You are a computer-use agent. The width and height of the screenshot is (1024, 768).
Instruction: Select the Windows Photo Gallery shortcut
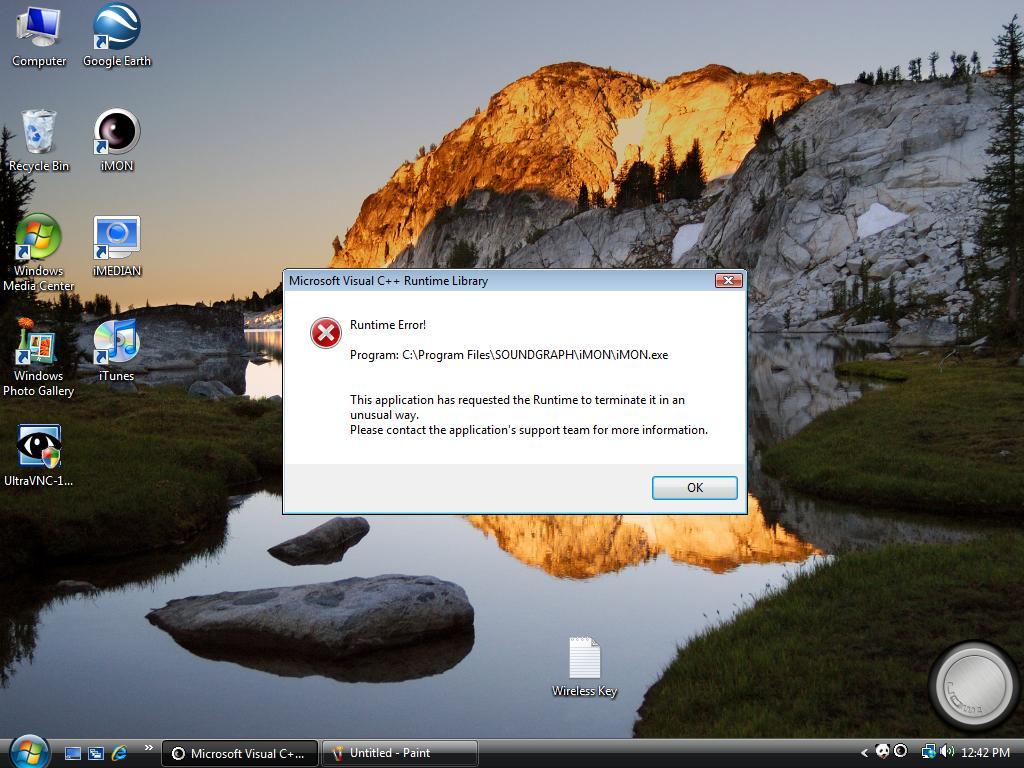tap(39, 358)
